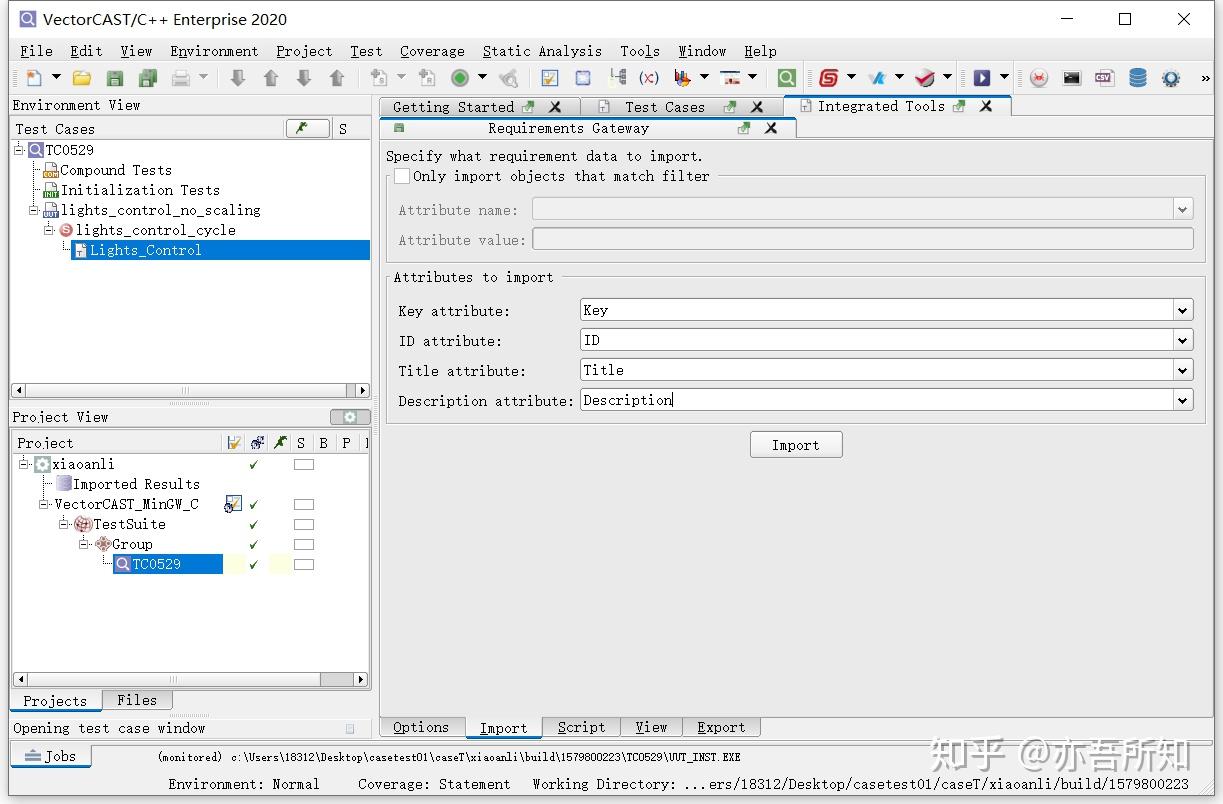
Task: Open the Key attribute dropdown
Action: point(1183,311)
